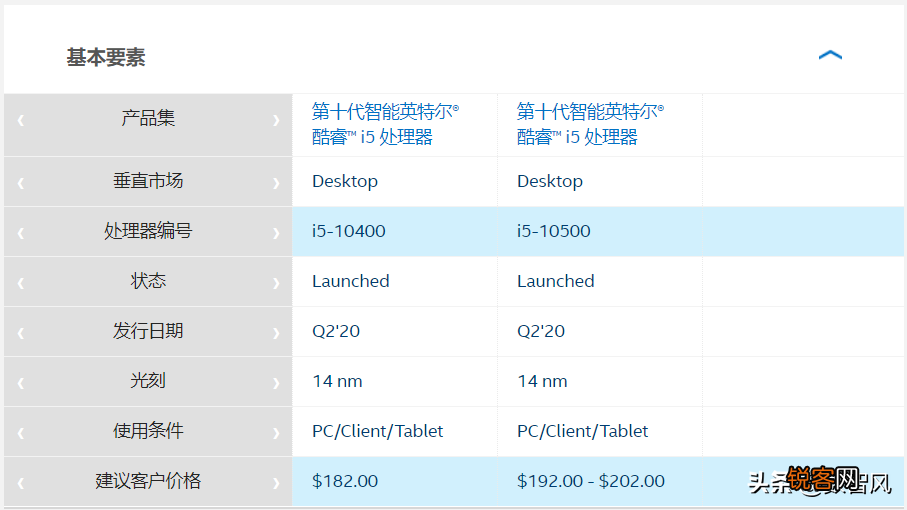This screenshot has height=510, width=907.
Task: Select the 状态 row label
Action: coord(148,280)
